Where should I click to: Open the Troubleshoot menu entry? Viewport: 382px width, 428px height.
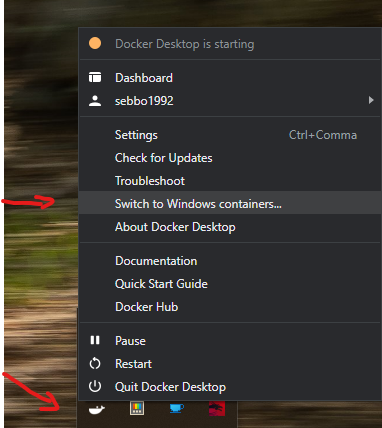tap(230, 181)
